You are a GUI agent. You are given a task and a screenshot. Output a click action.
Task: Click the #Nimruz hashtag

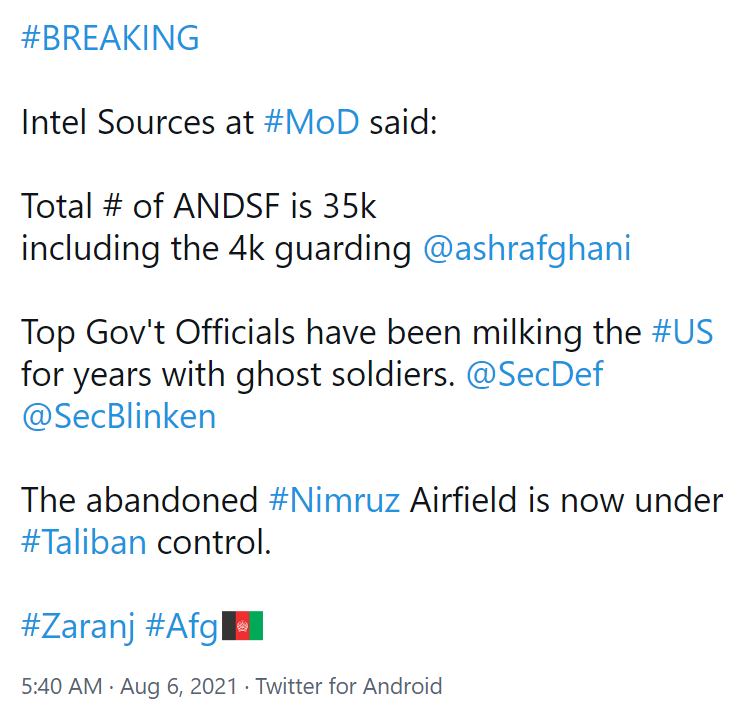point(334,500)
